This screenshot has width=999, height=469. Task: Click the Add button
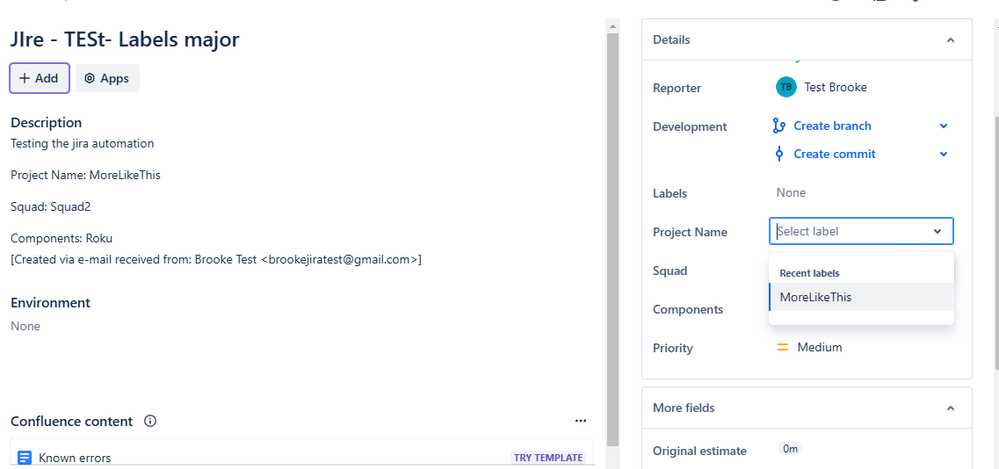40,78
